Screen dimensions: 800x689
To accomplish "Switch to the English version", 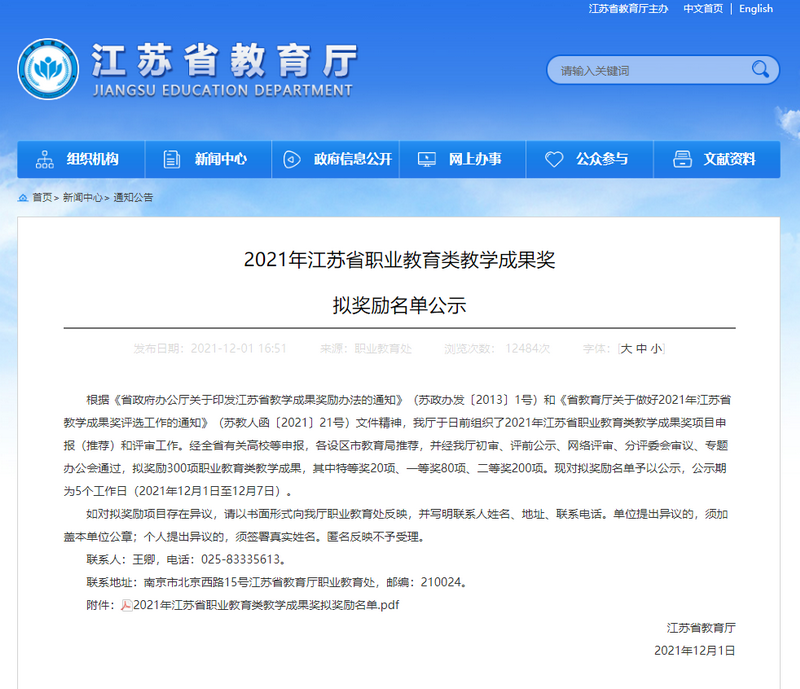I will click(x=756, y=9).
